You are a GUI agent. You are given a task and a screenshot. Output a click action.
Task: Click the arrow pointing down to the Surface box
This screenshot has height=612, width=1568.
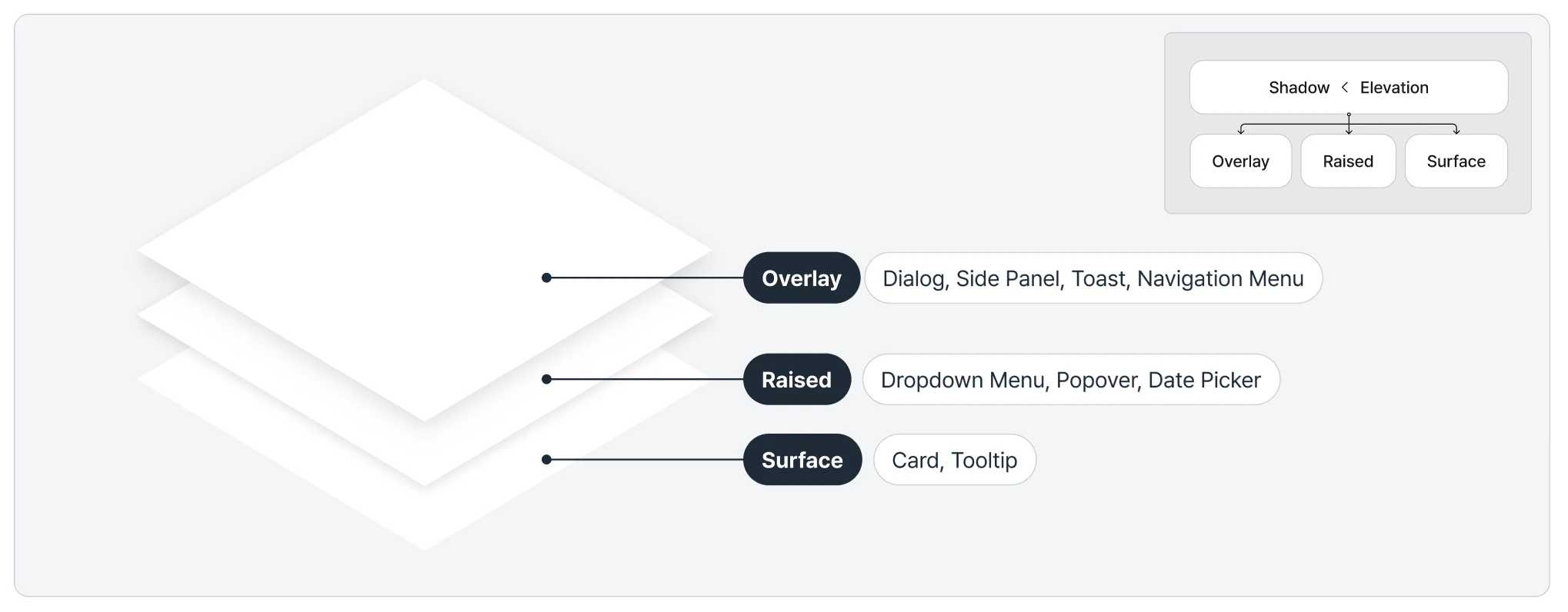coord(1456,130)
